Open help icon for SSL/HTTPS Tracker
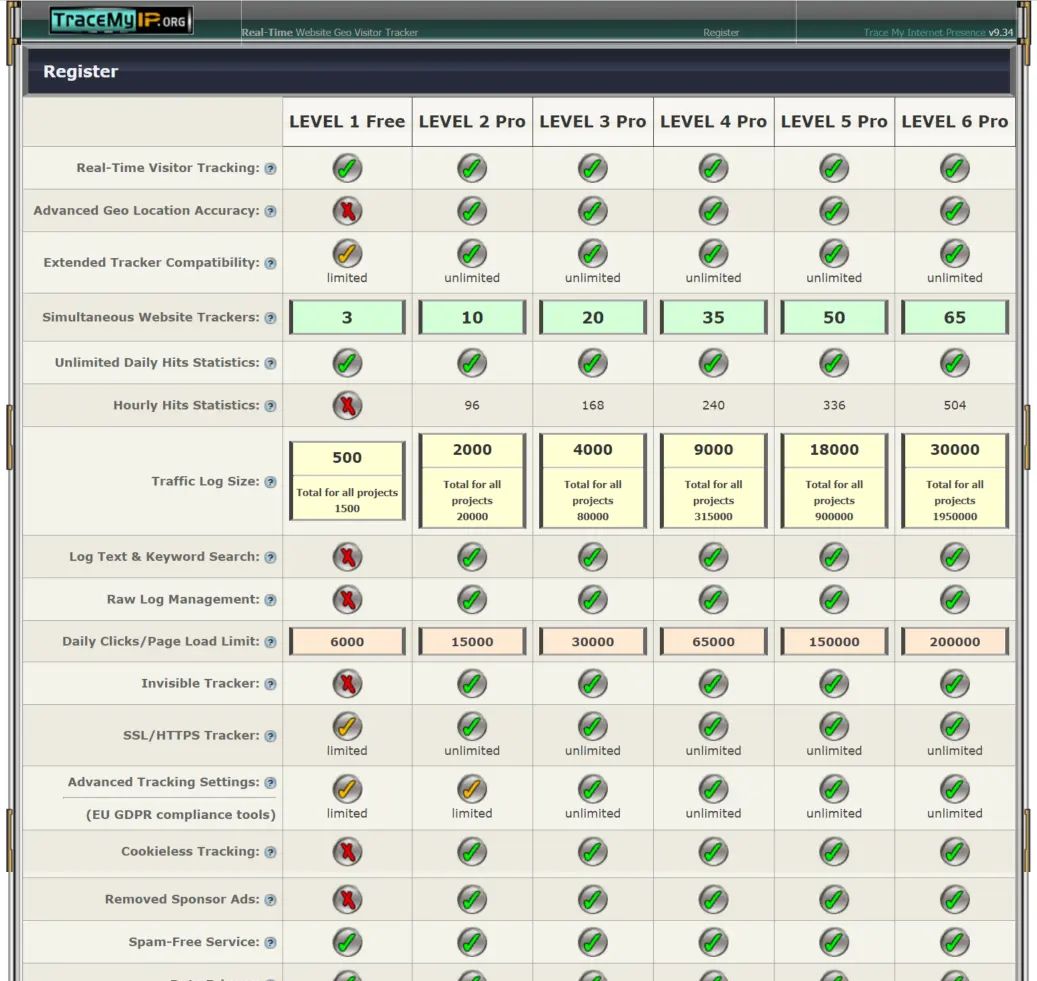This screenshot has width=1037, height=981. (270, 736)
